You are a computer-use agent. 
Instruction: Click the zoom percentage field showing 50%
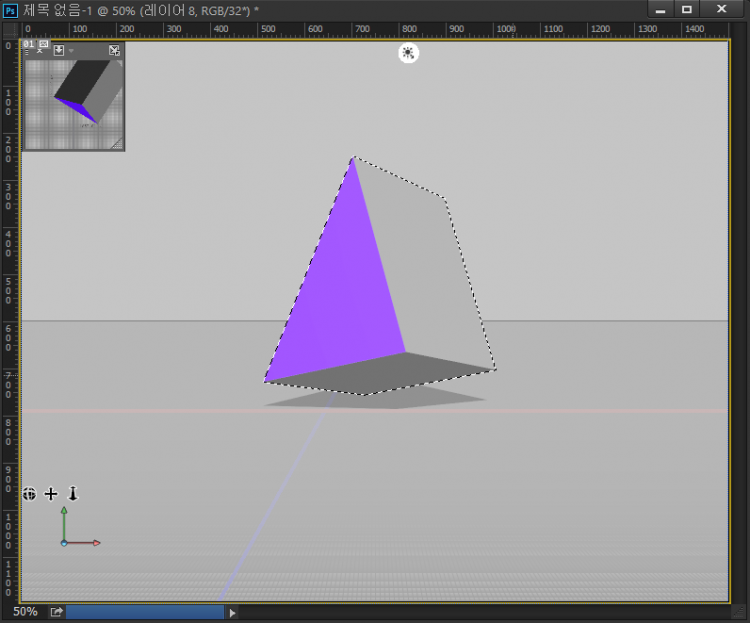pos(25,611)
